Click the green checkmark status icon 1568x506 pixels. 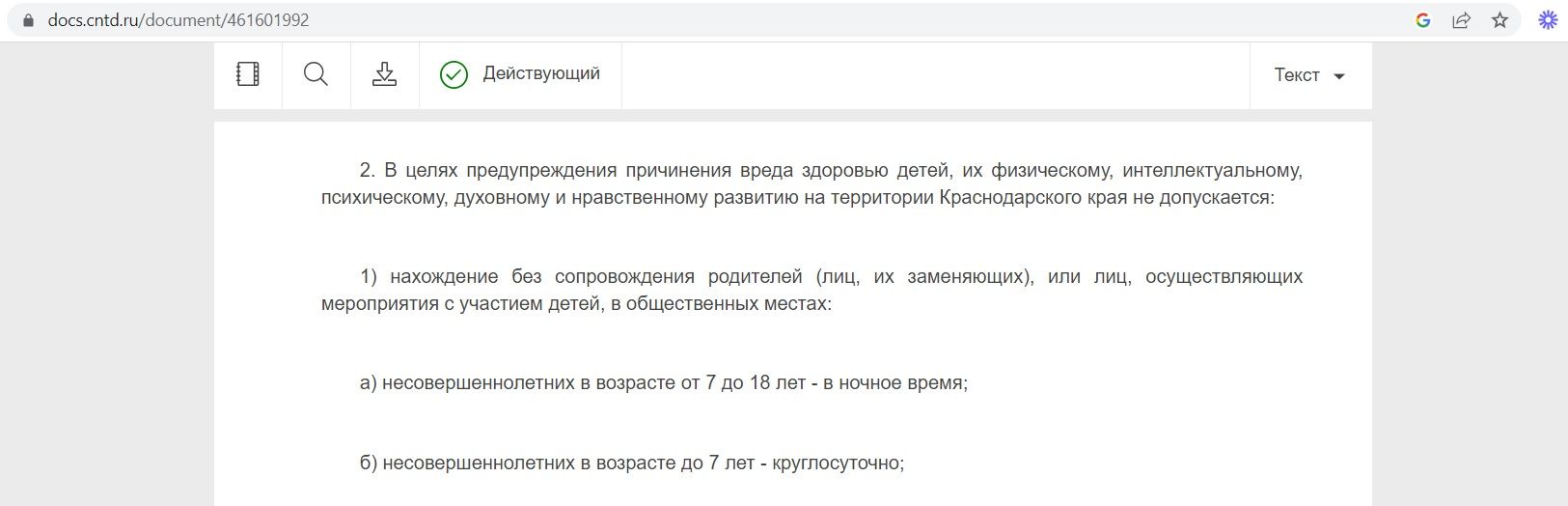[x=454, y=74]
